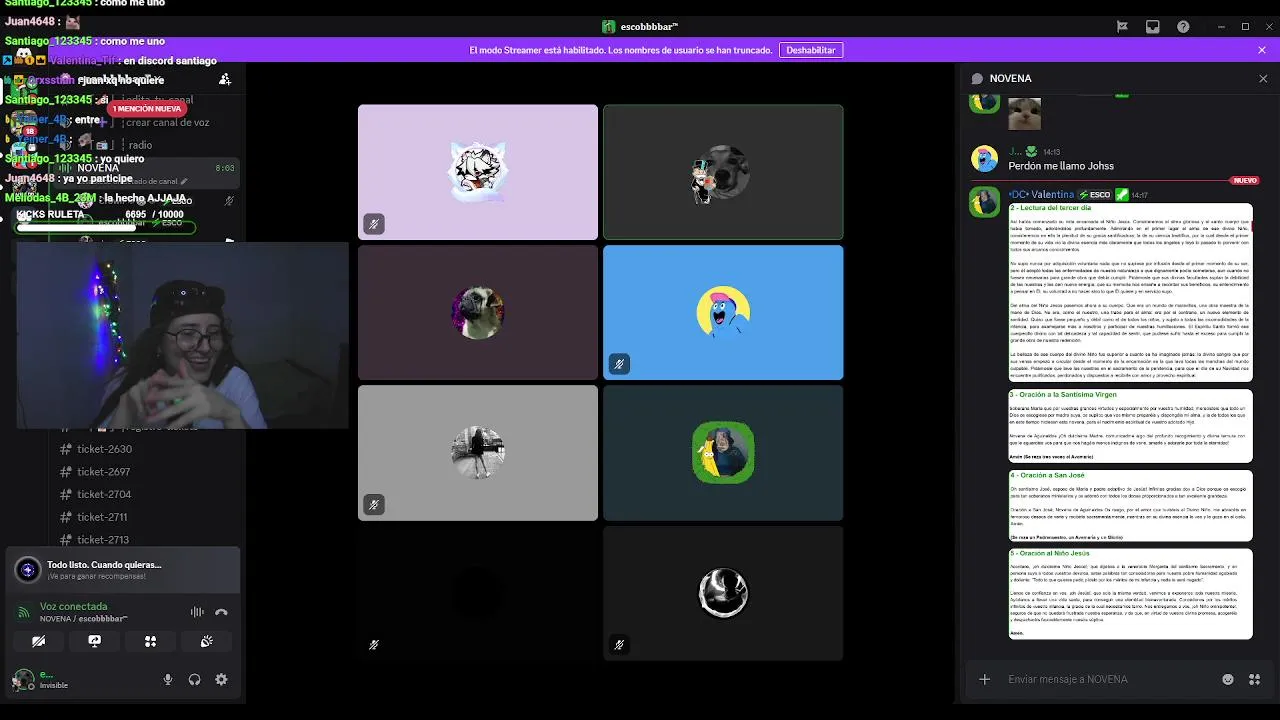Toggle noise suppression waveform icon
Image resolution: width=1280 pixels, height=720 pixels.
(197, 612)
